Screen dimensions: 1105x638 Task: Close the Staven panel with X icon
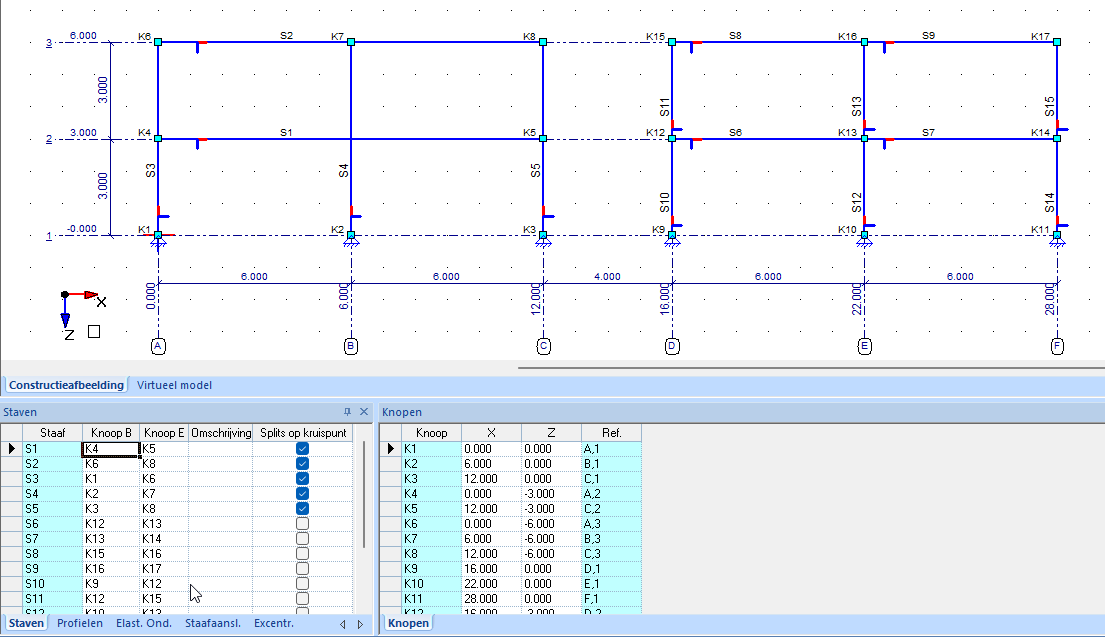364,412
